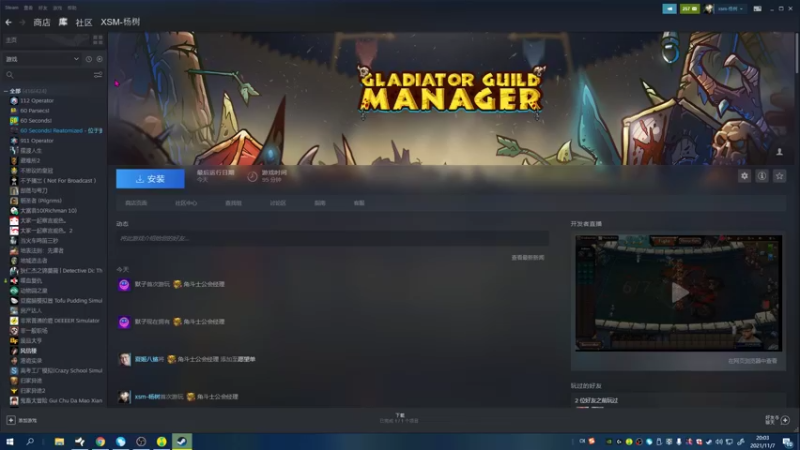Click activity post input field
The width and height of the screenshot is (800, 450).
click(x=332, y=238)
